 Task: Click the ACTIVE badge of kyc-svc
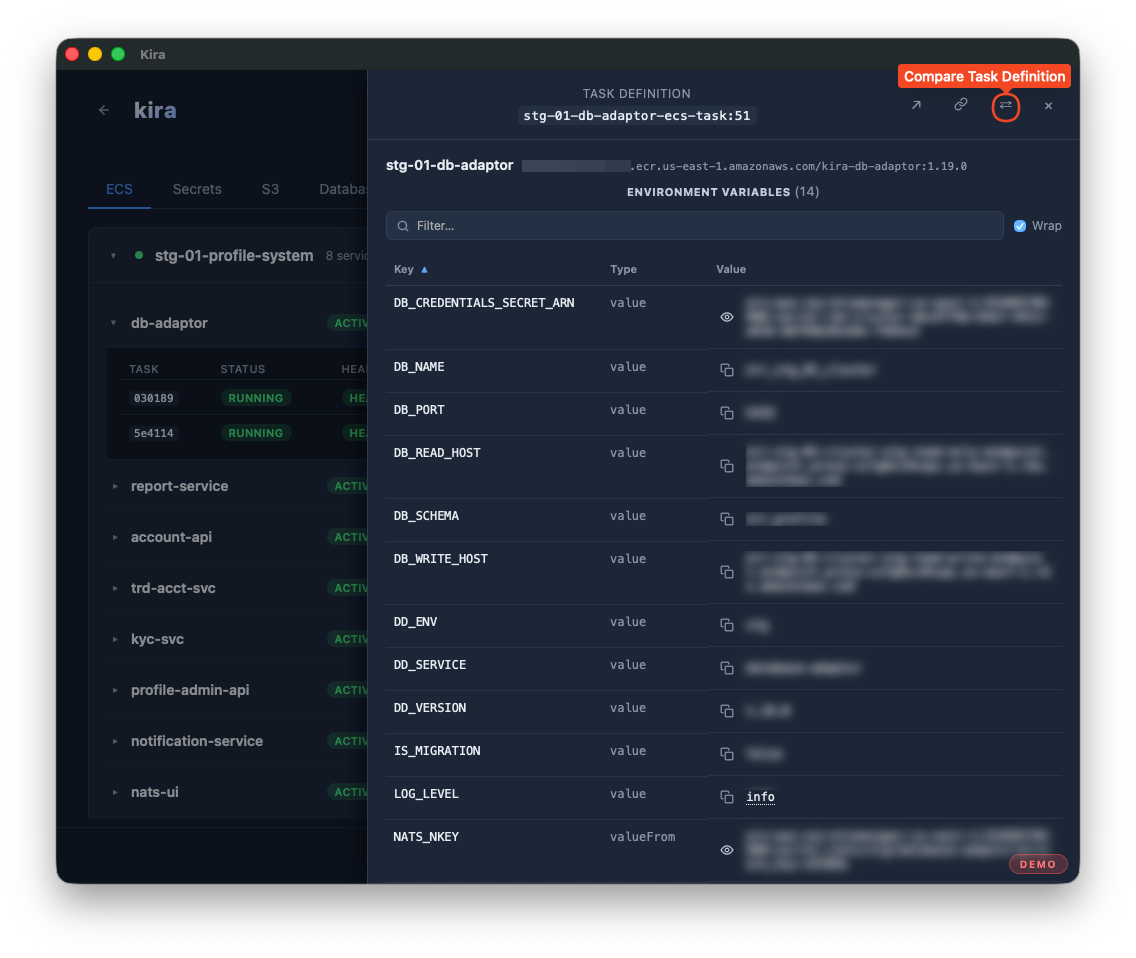coord(350,639)
